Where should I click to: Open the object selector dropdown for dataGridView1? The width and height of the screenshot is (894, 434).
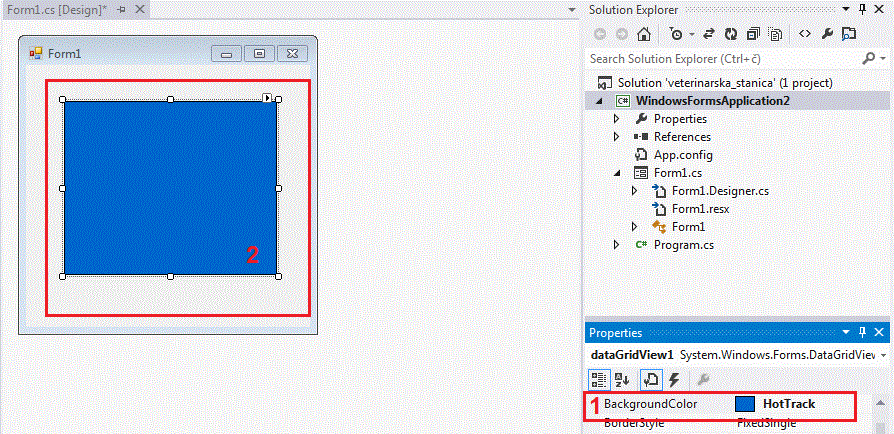(x=883, y=355)
